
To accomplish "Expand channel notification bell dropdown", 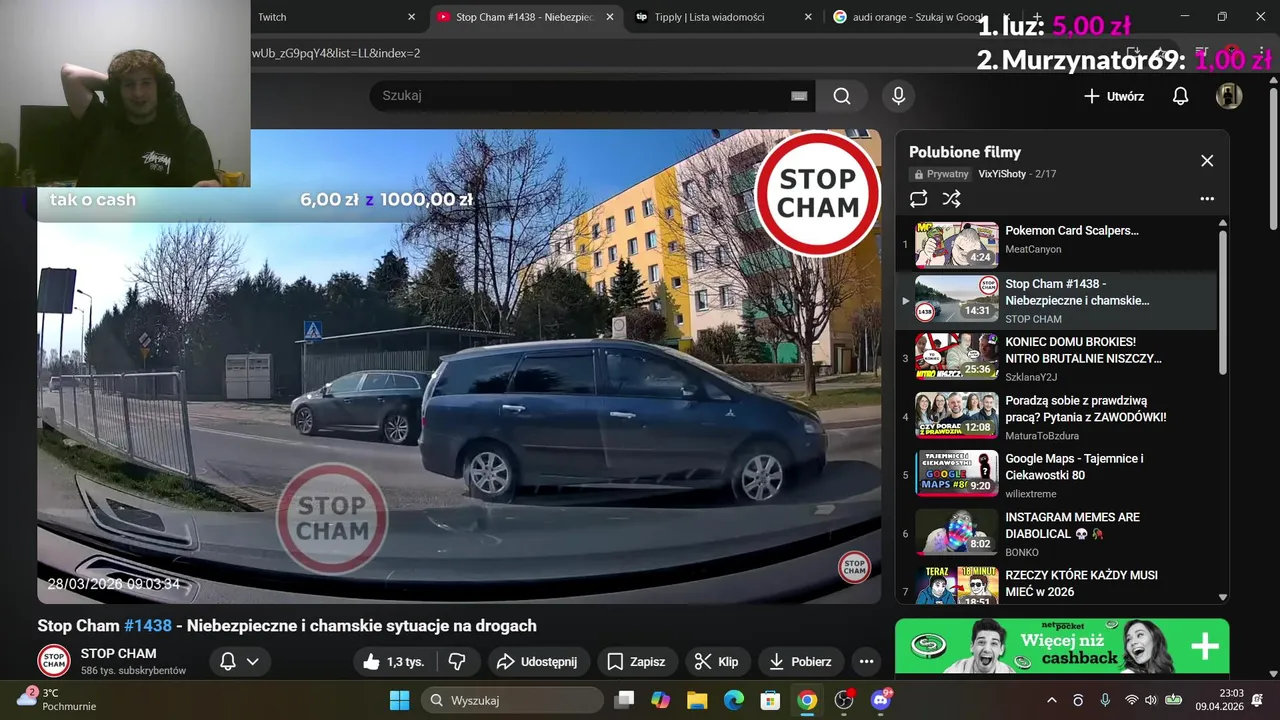I will click(x=239, y=661).
